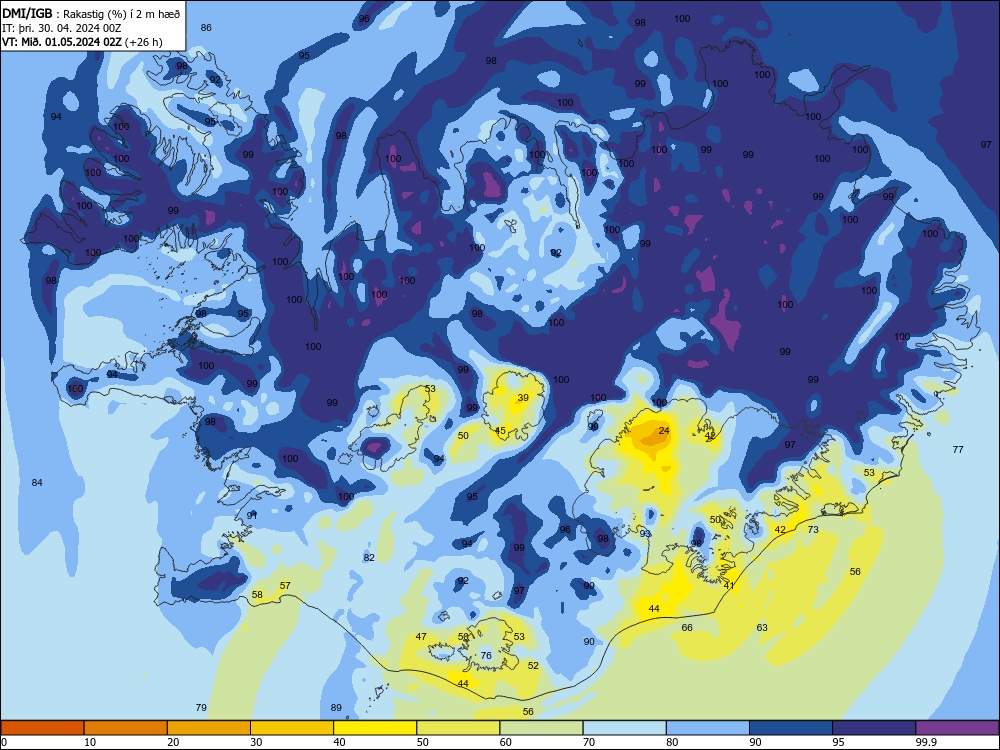
Task: Select the light blue 80–90 legend swatch
Action: point(708,728)
